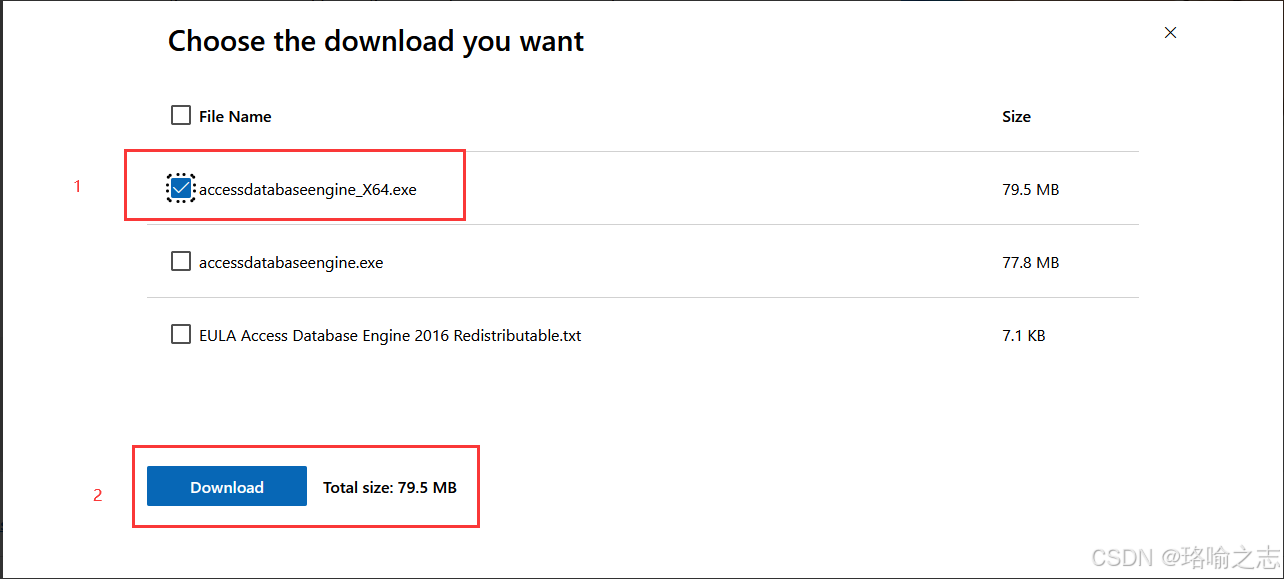Viewport: 1284px width, 579px height.
Task: Check the accessdatabaseengine.exe checkbox
Action: coord(181,261)
